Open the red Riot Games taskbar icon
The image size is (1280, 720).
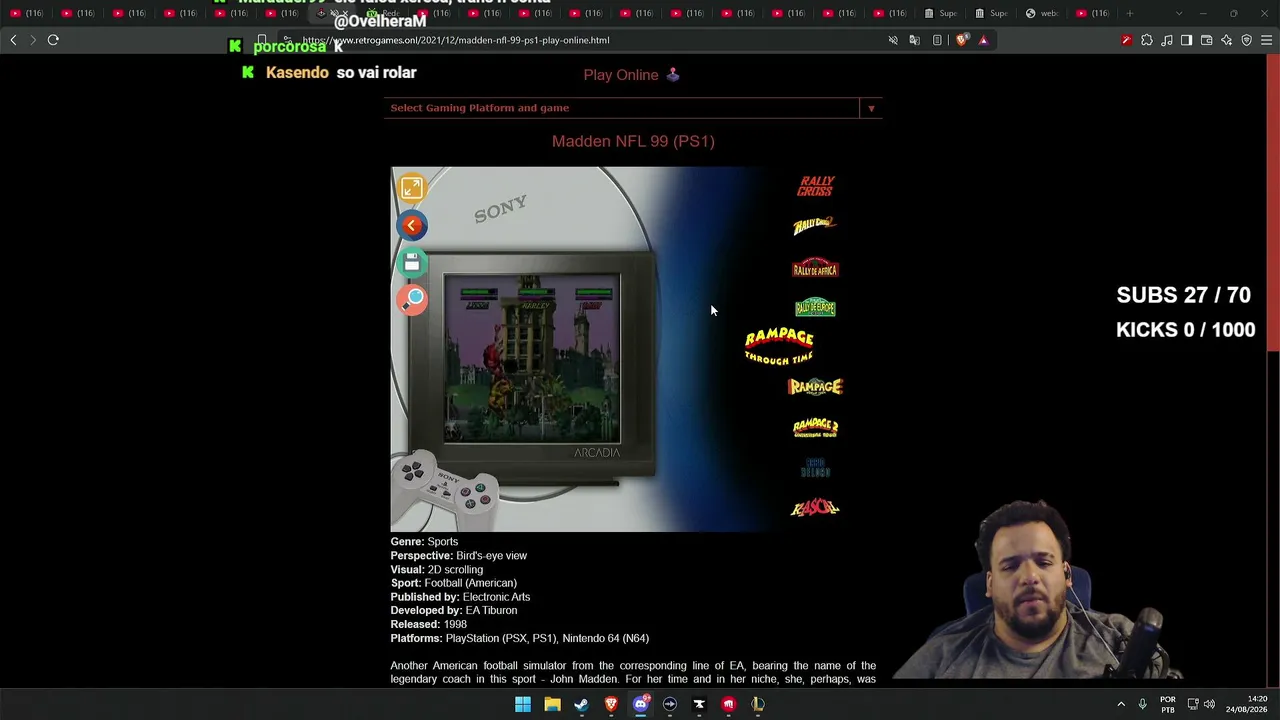728,704
